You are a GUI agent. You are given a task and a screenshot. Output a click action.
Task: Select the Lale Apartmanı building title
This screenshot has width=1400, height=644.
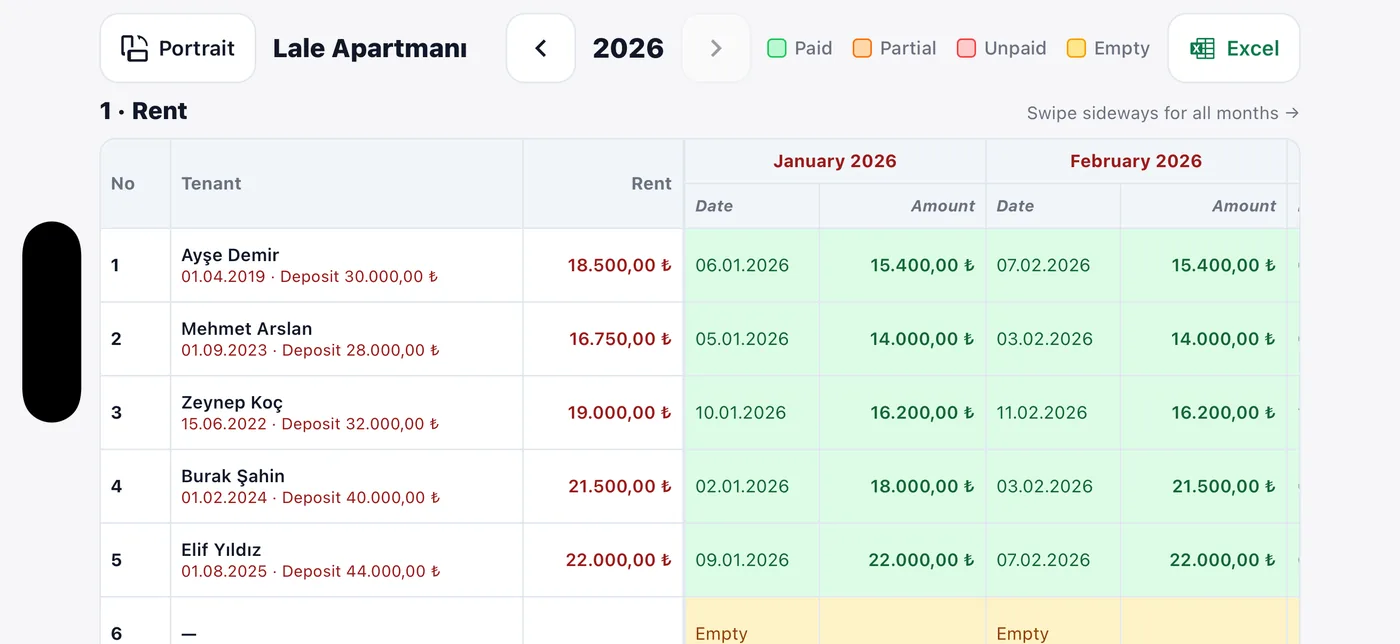[x=370, y=48]
